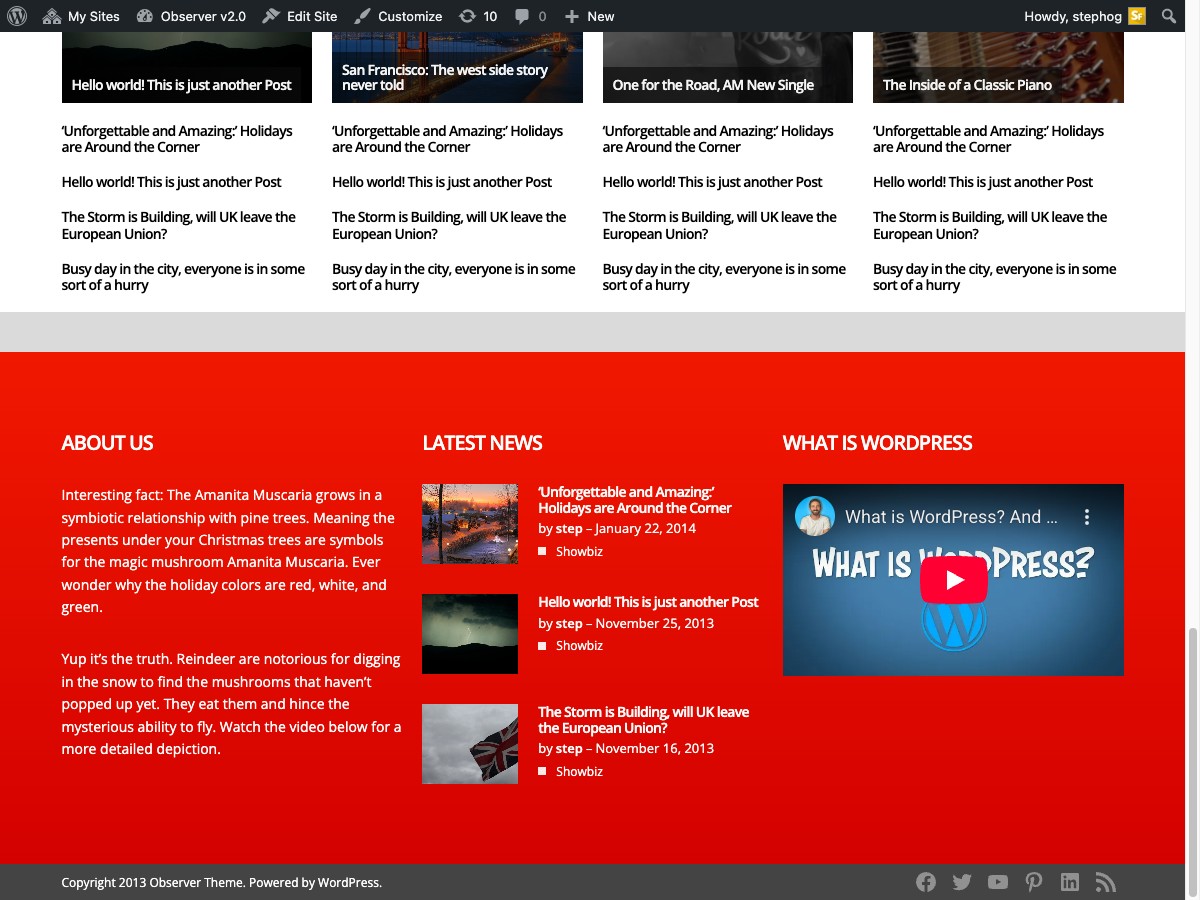
Task: Click Edit Site in admin bar
Action: (300, 16)
